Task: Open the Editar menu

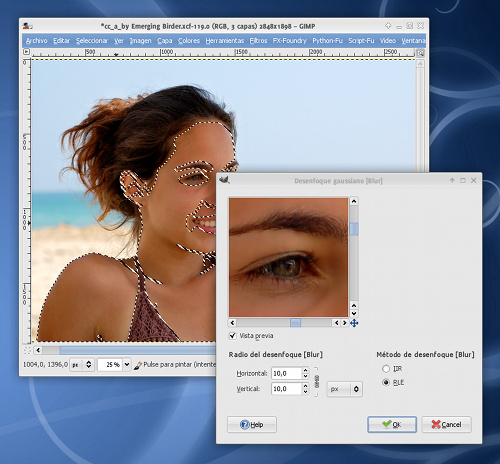Action: coord(61,41)
